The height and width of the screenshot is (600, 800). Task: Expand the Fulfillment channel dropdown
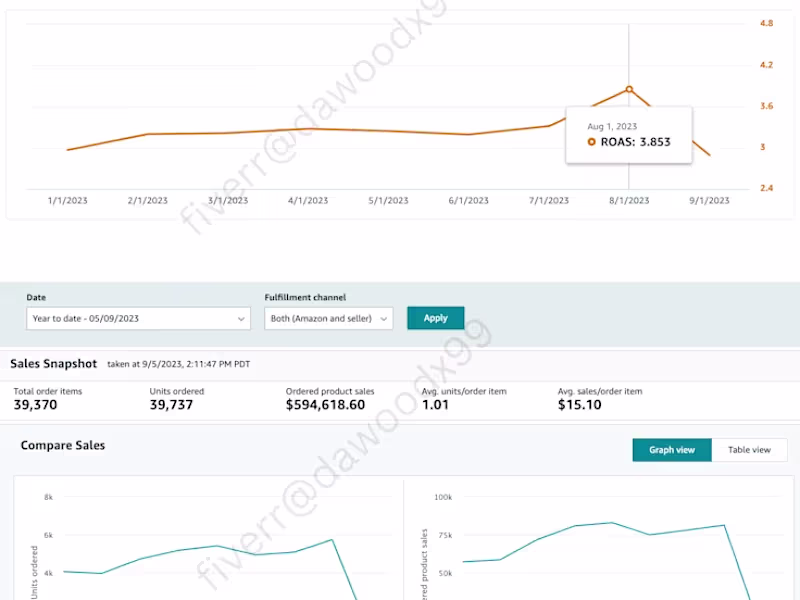pos(328,318)
